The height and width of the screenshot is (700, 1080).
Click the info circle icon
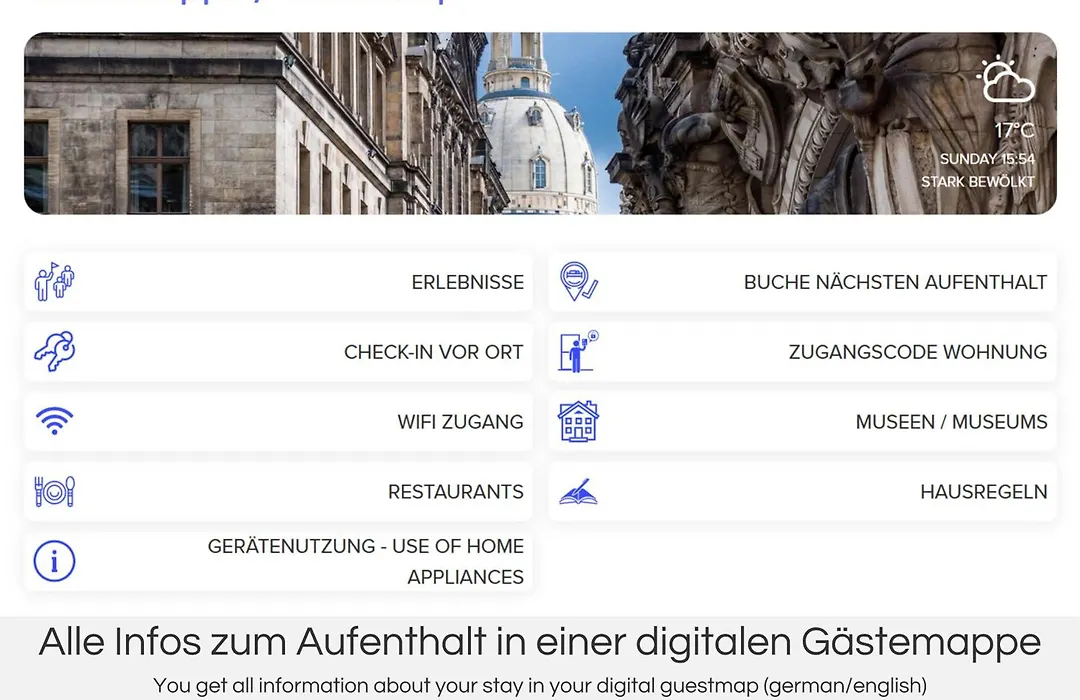[54, 561]
